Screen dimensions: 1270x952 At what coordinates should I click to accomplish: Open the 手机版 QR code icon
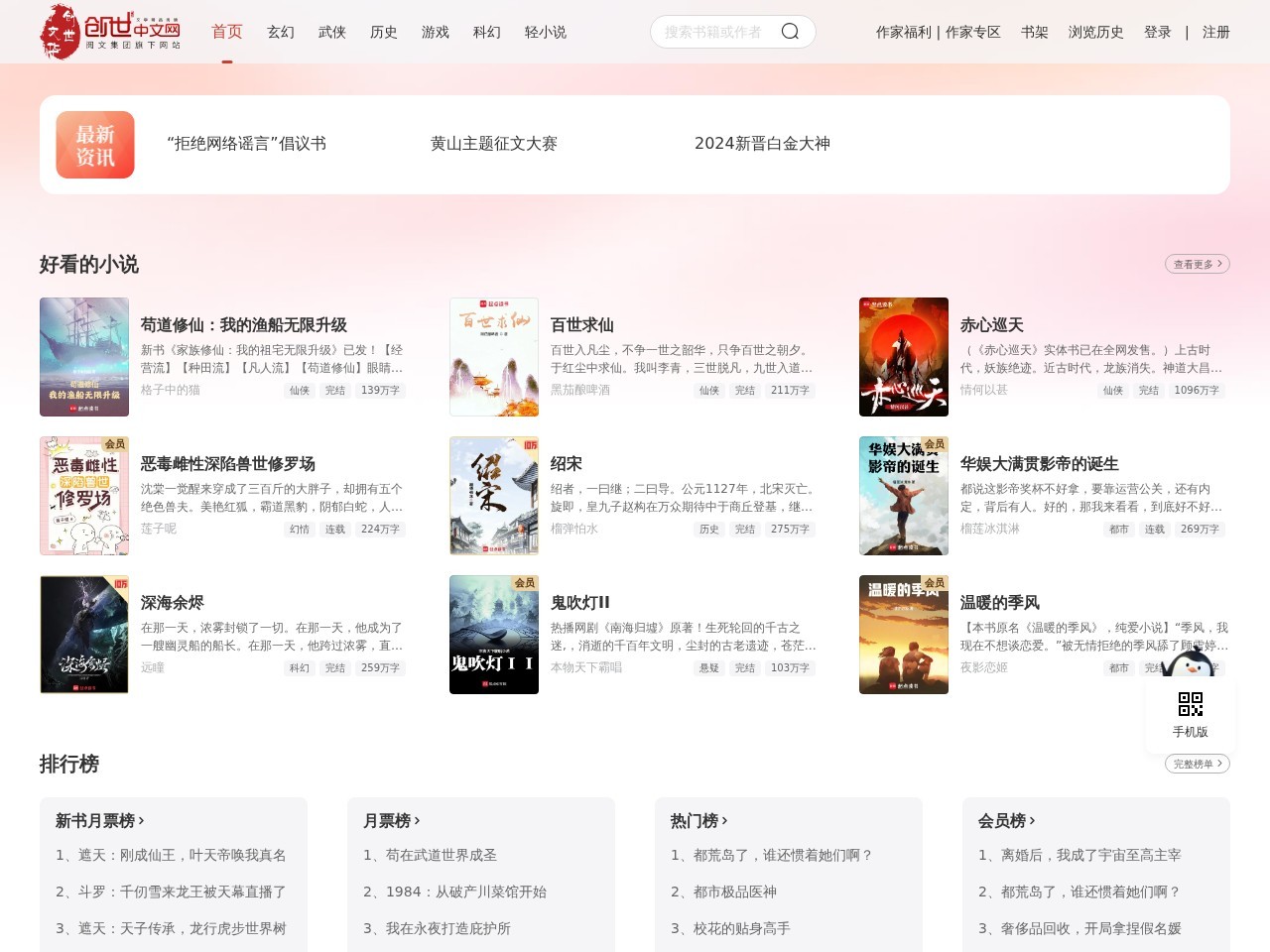point(1191,704)
